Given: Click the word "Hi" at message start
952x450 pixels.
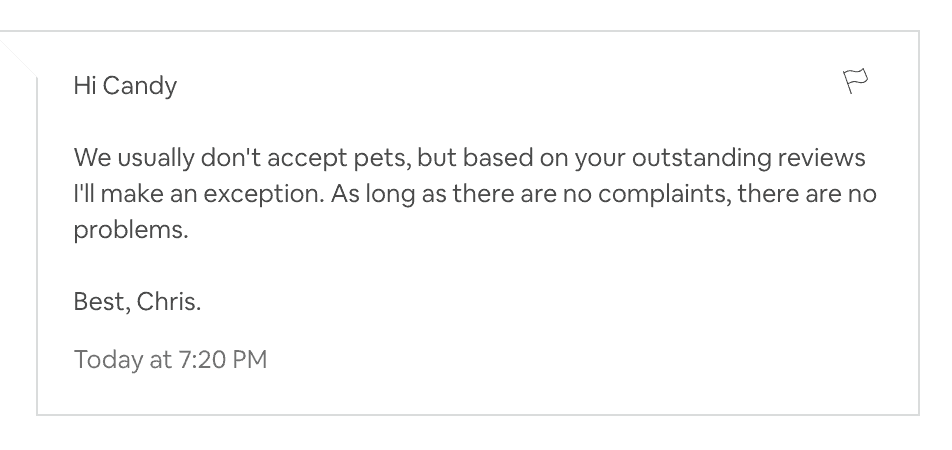Looking at the screenshot, I should click(x=85, y=86).
